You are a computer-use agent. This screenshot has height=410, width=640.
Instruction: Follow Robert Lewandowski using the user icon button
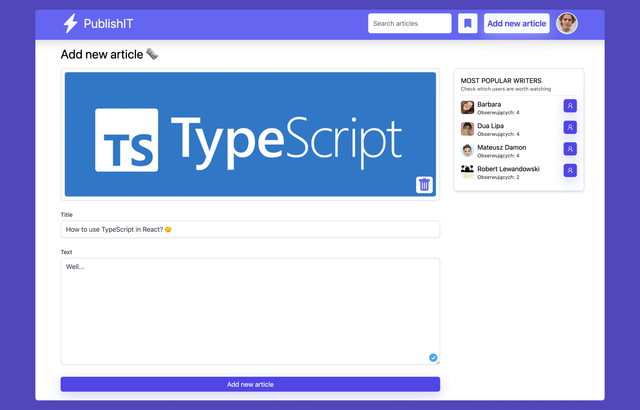coord(570,170)
